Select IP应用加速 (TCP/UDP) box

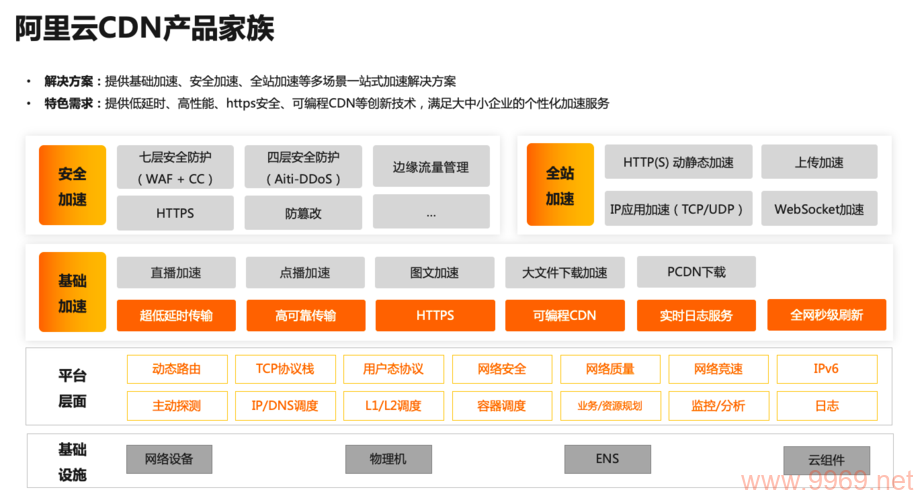point(678,208)
